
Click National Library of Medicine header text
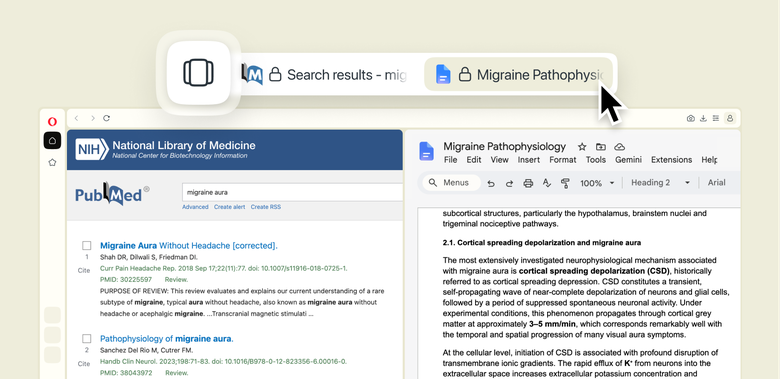(184, 146)
